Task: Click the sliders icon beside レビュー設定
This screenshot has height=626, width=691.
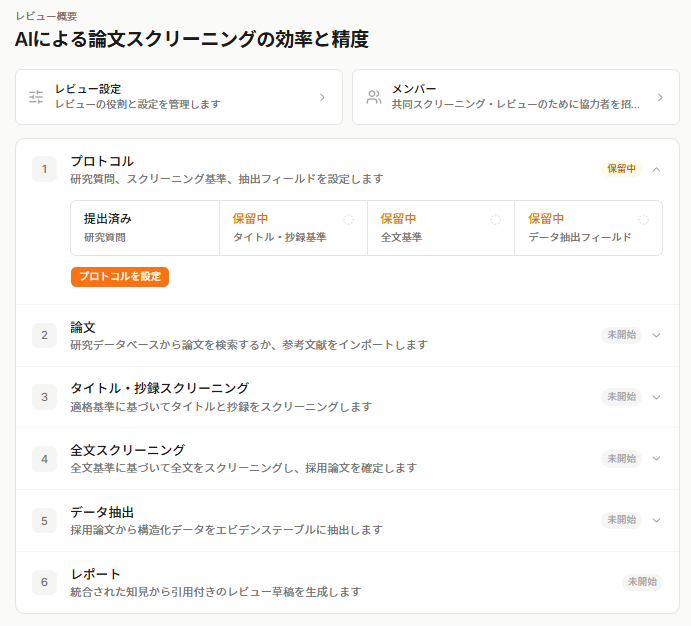Action: [x=36, y=97]
